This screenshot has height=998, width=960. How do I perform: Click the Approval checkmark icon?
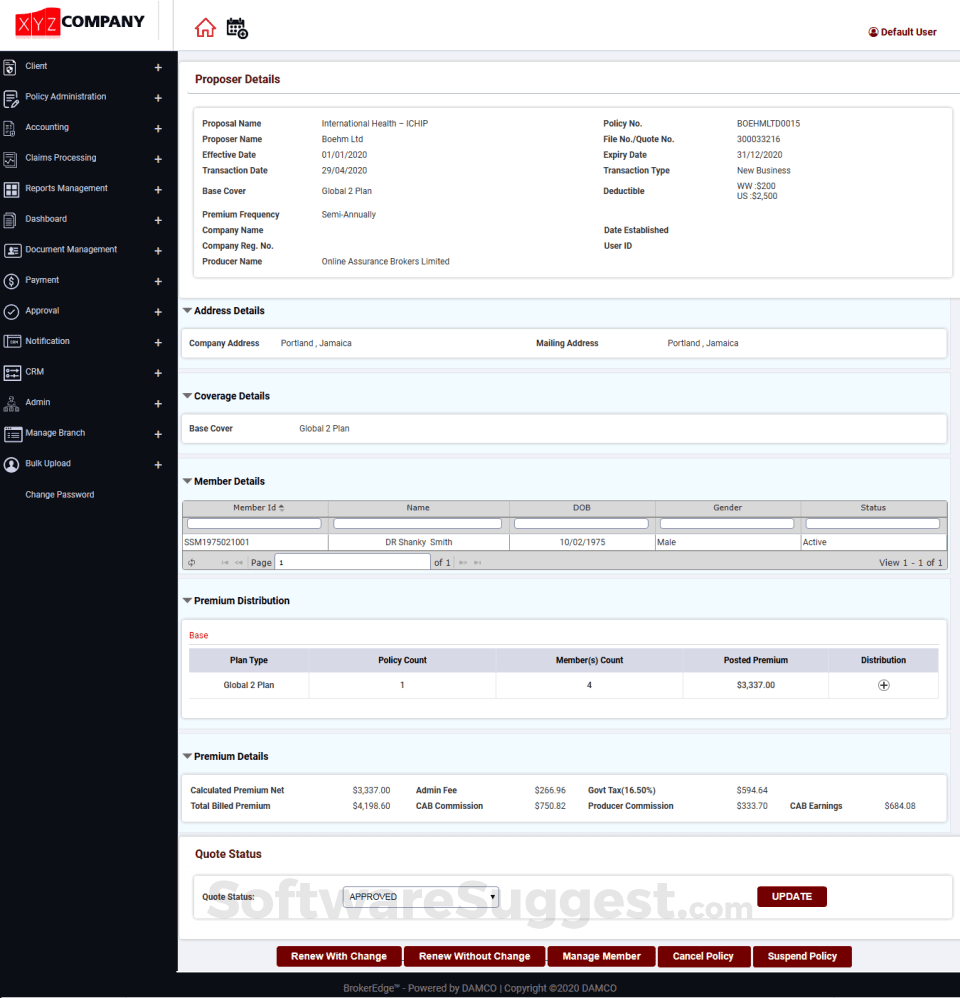(x=11, y=312)
